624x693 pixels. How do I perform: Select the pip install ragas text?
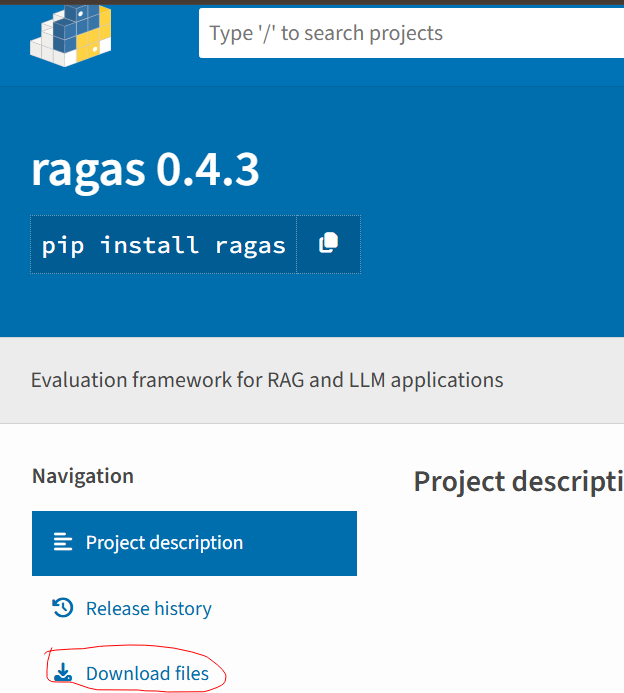point(164,245)
